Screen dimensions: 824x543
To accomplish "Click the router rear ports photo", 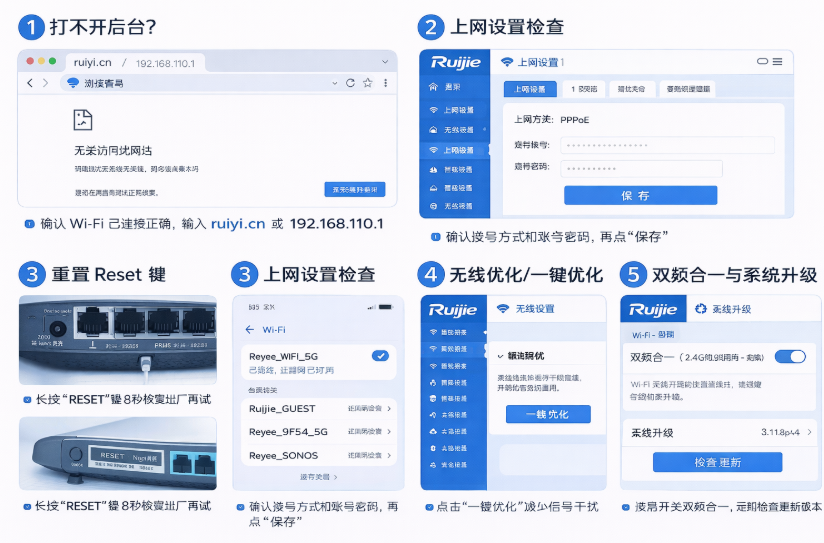I will click(118, 340).
